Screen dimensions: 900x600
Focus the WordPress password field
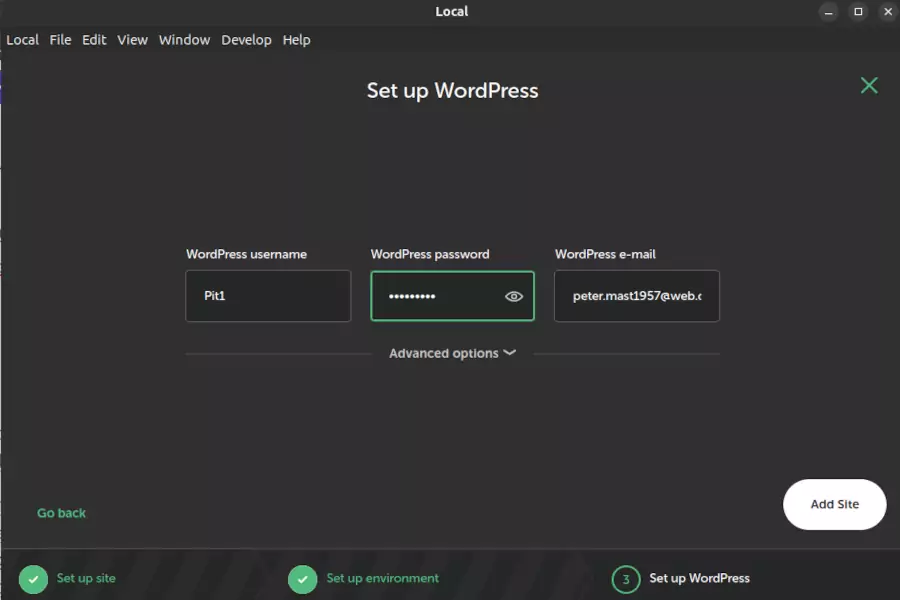452,296
